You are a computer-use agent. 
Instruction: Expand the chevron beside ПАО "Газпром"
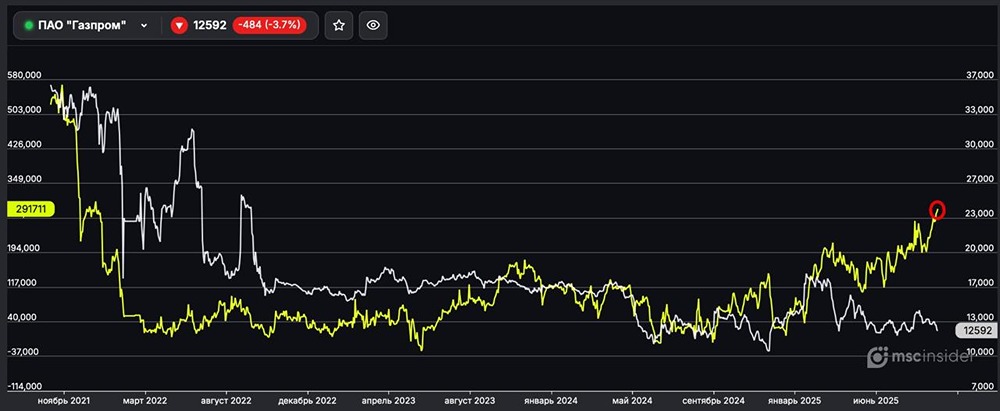145,26
